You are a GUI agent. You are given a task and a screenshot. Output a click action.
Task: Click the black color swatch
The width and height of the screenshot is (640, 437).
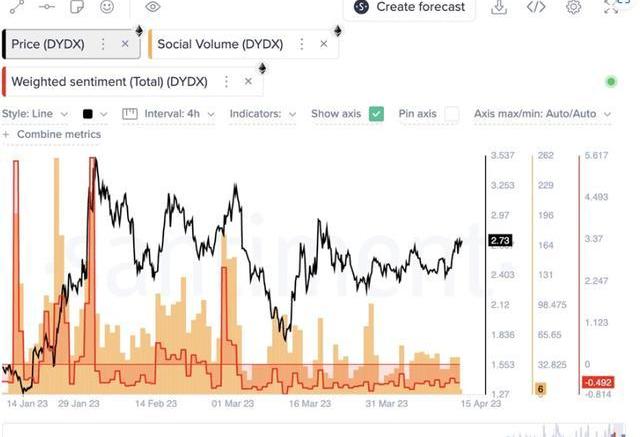(x=89, y=114)
